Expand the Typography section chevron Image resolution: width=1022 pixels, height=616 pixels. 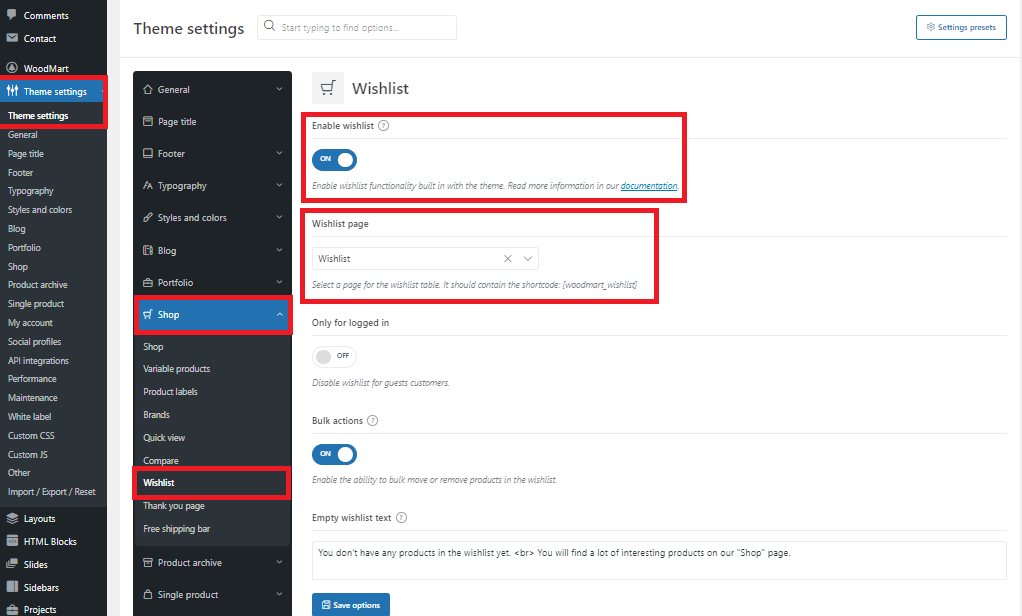point(280,185)
